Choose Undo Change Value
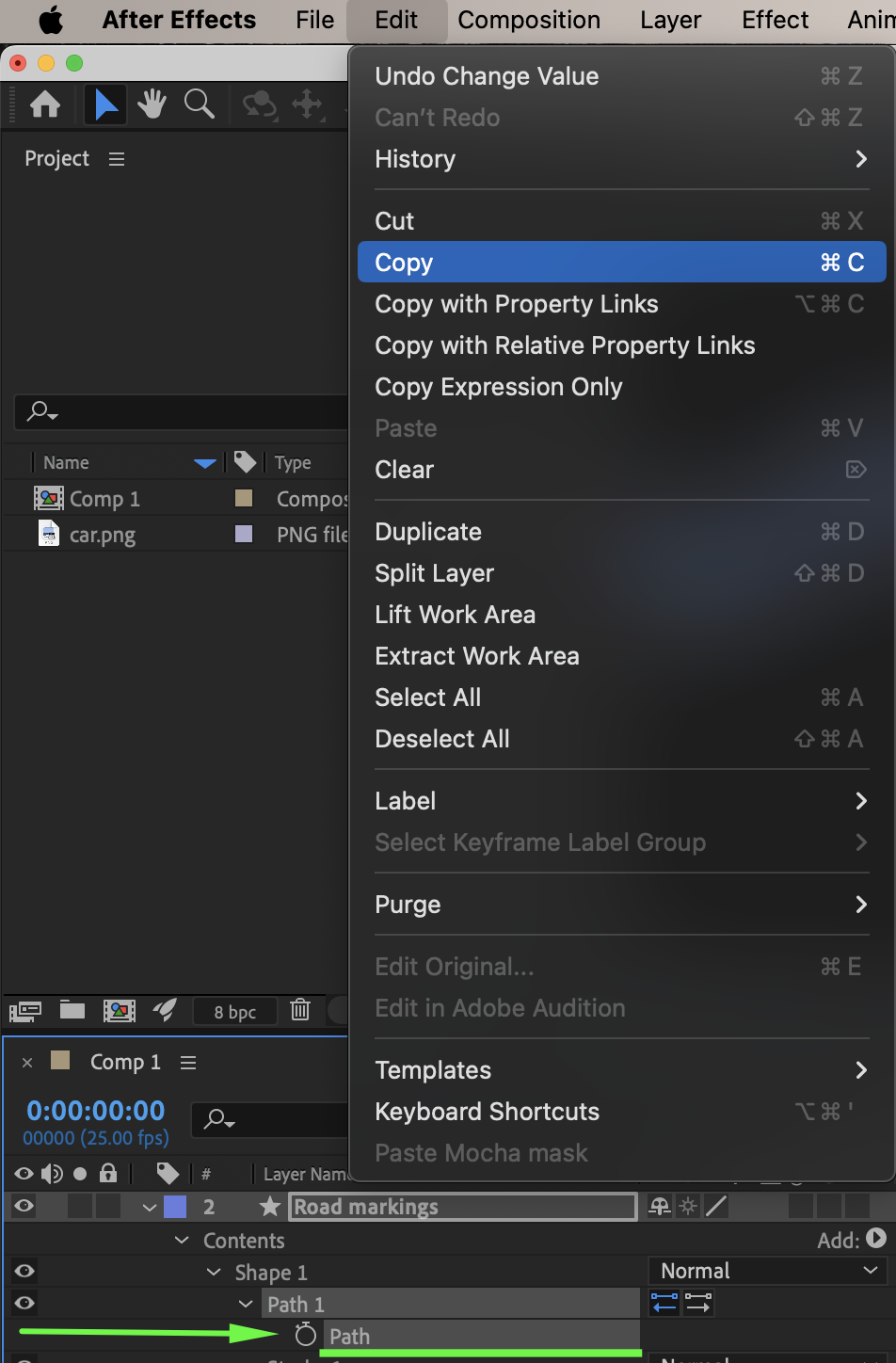The height and width of the screenshot is (1363, 896). [621, 76]
